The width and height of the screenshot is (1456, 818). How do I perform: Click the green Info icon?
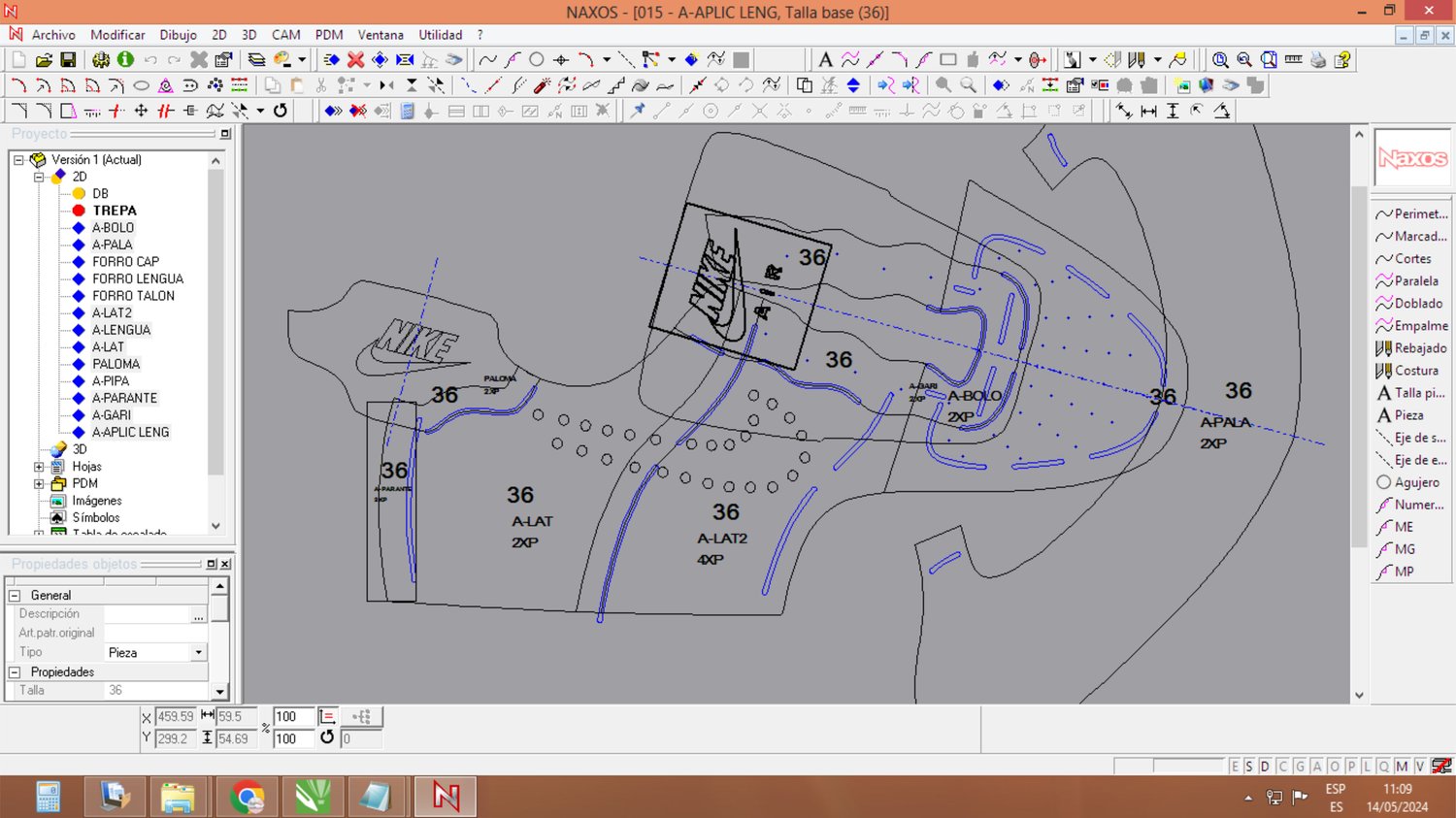(125, 60)
